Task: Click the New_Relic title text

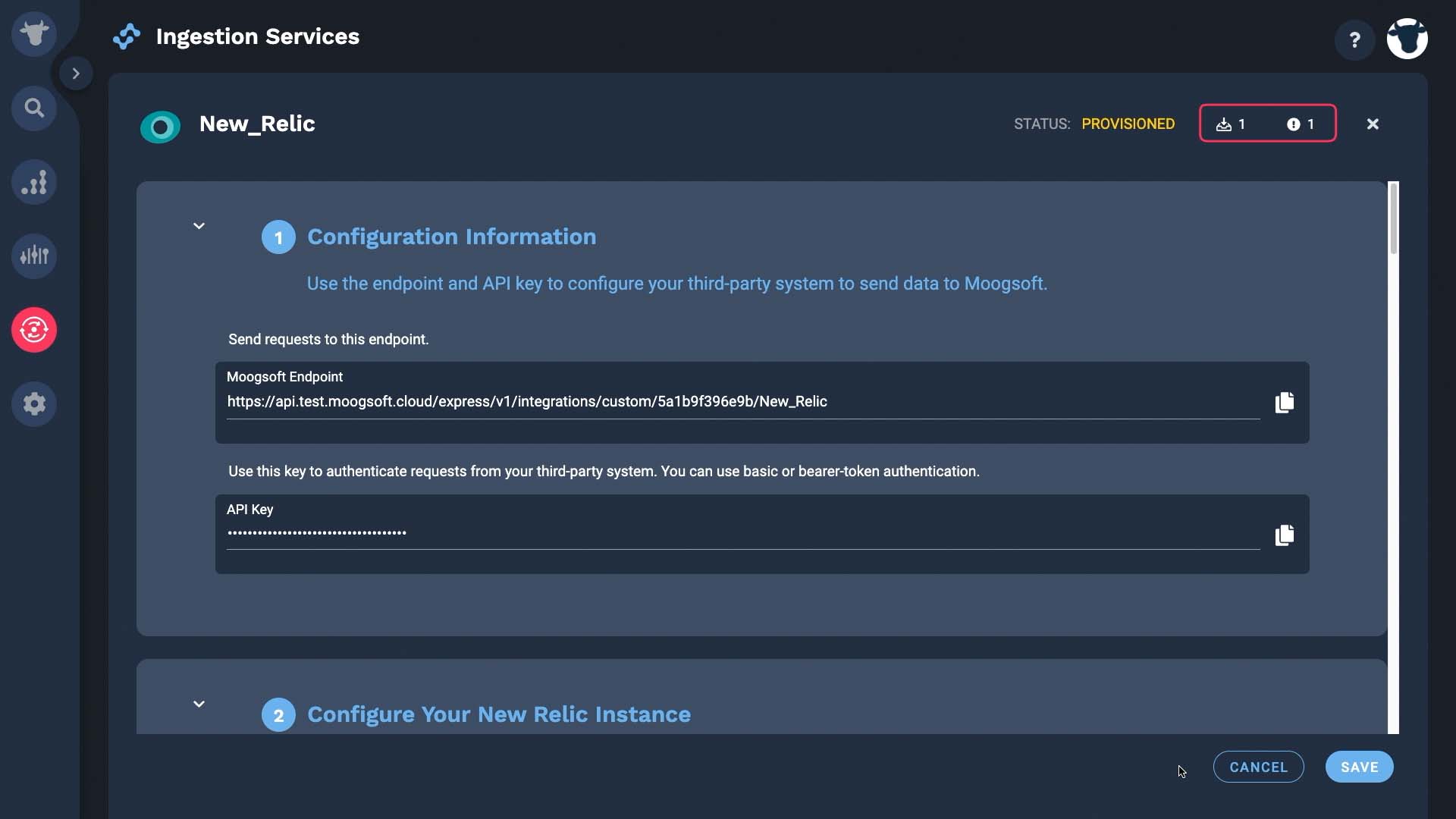Action: pyautogui.click(x=257, y=124)
